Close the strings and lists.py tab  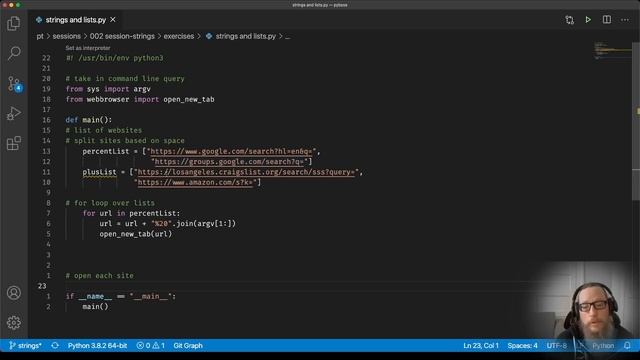113,20
